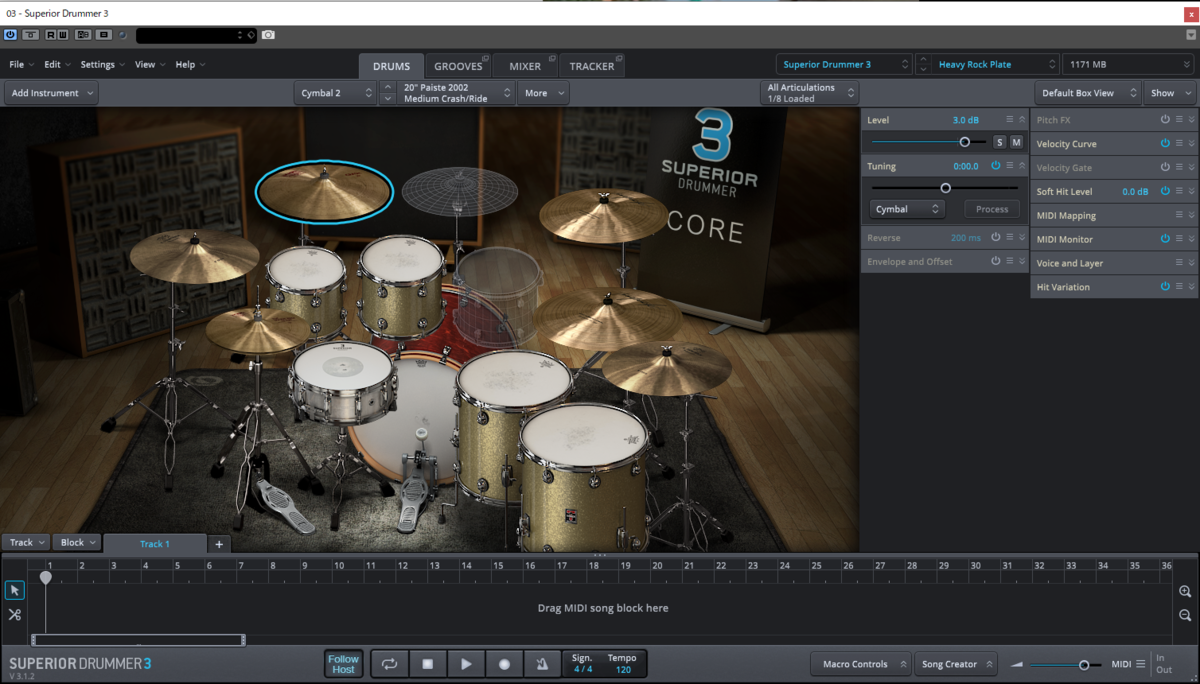The image size is (1200, 684).
Task: Expand the Hit Variation section chevron
Action: [x=1191, y=287]
